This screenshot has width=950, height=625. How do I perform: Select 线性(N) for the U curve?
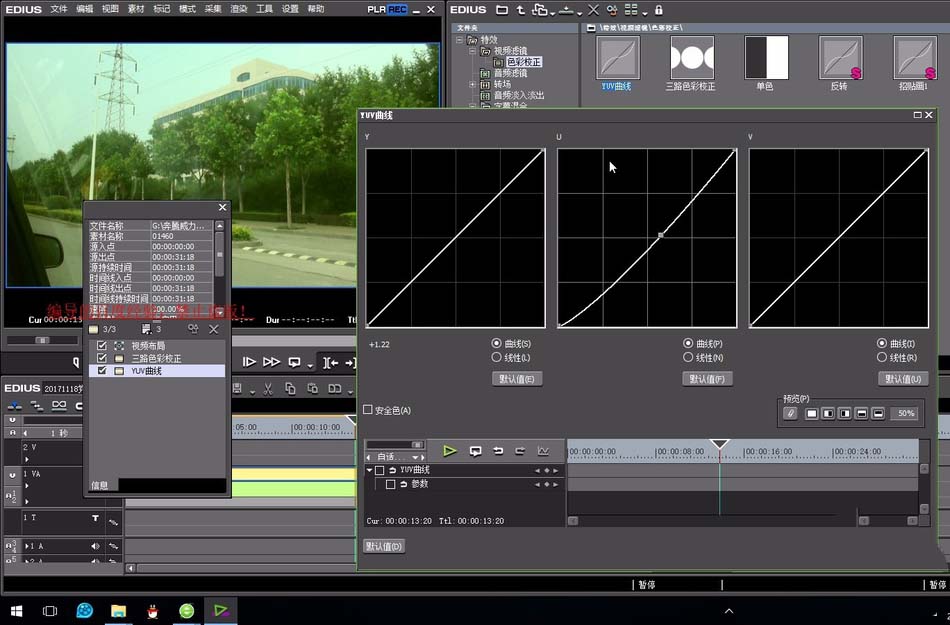(688, 357)
